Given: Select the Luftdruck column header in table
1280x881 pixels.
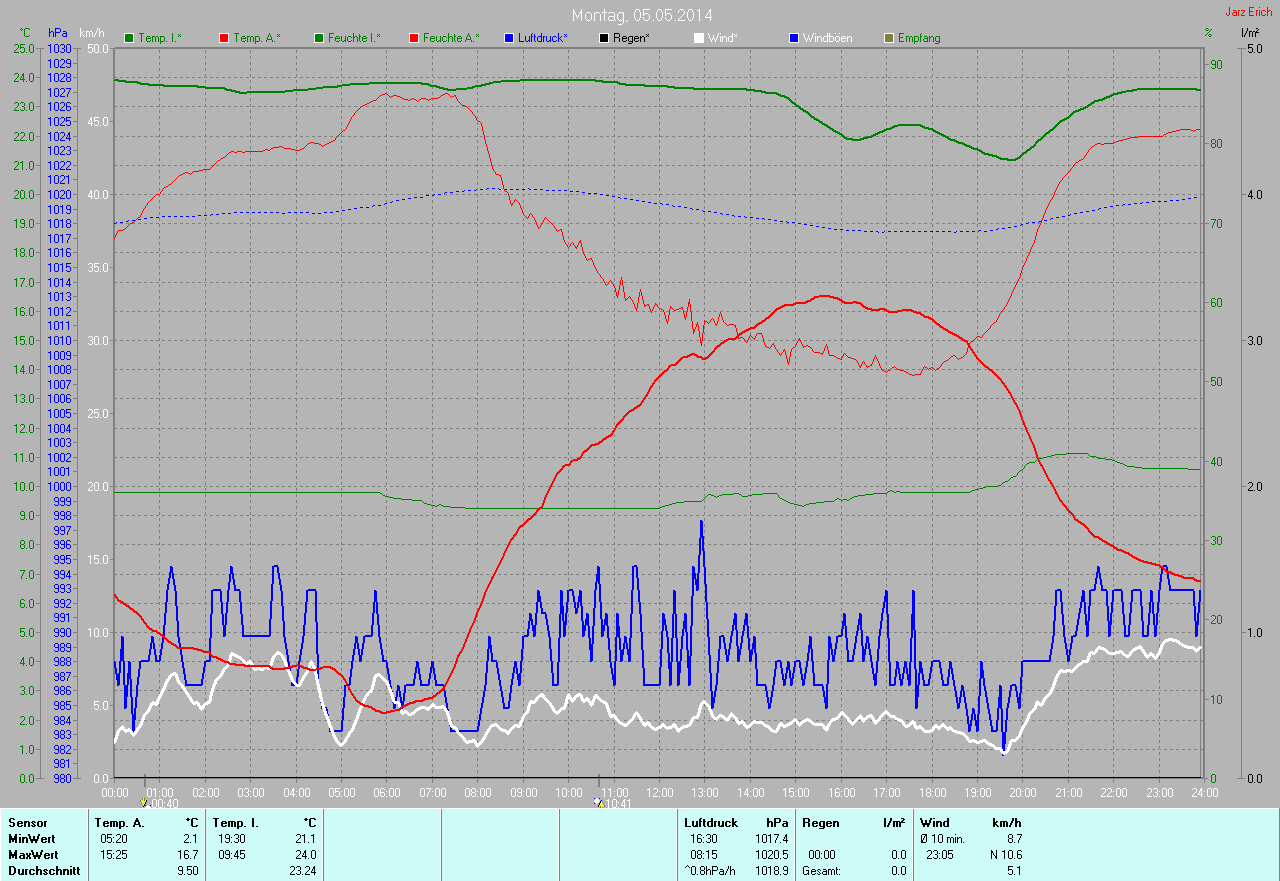Looking at the screenshot, I should click(x=711, y=823).
